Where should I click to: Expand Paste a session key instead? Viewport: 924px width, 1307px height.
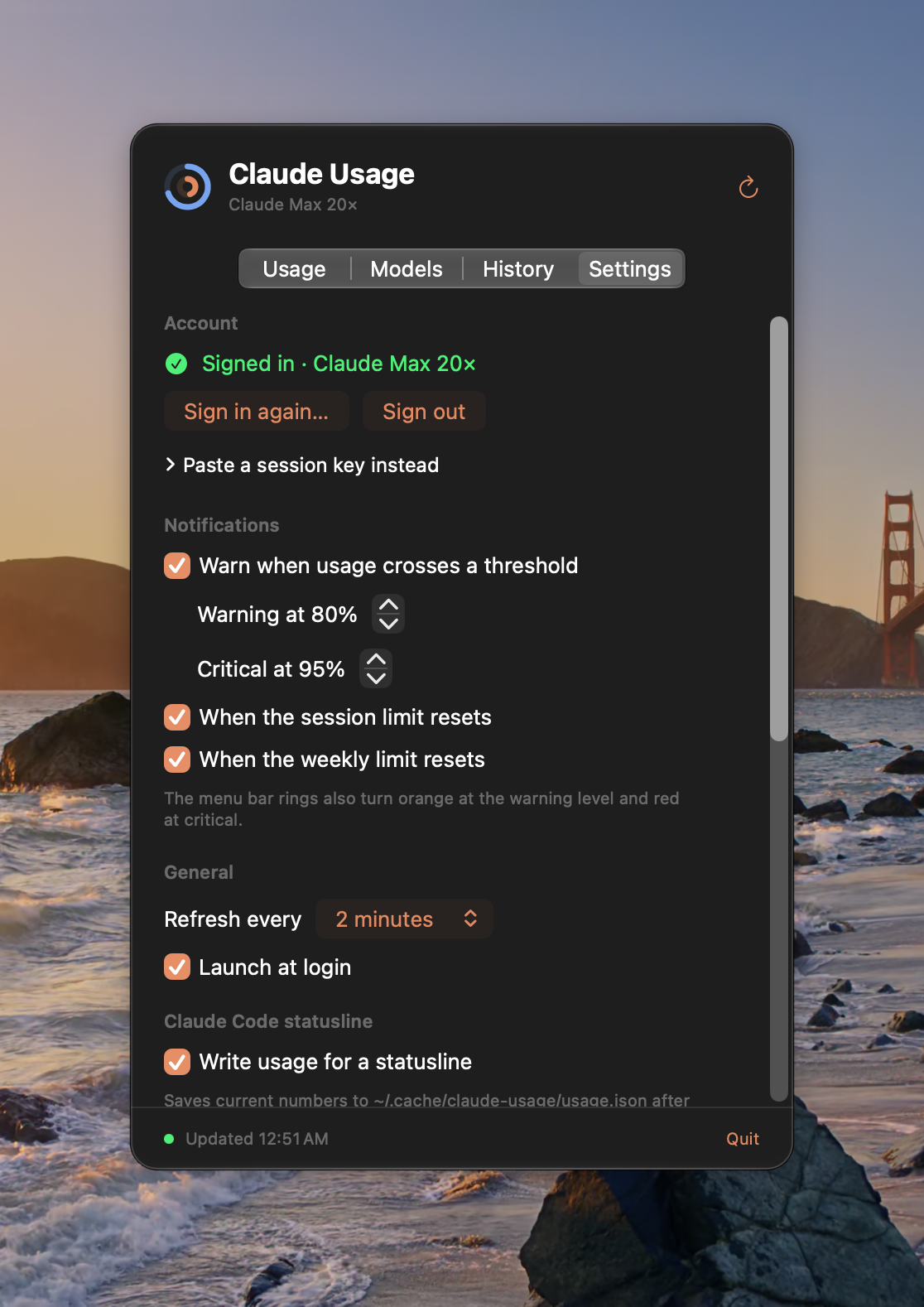(301, 465)
